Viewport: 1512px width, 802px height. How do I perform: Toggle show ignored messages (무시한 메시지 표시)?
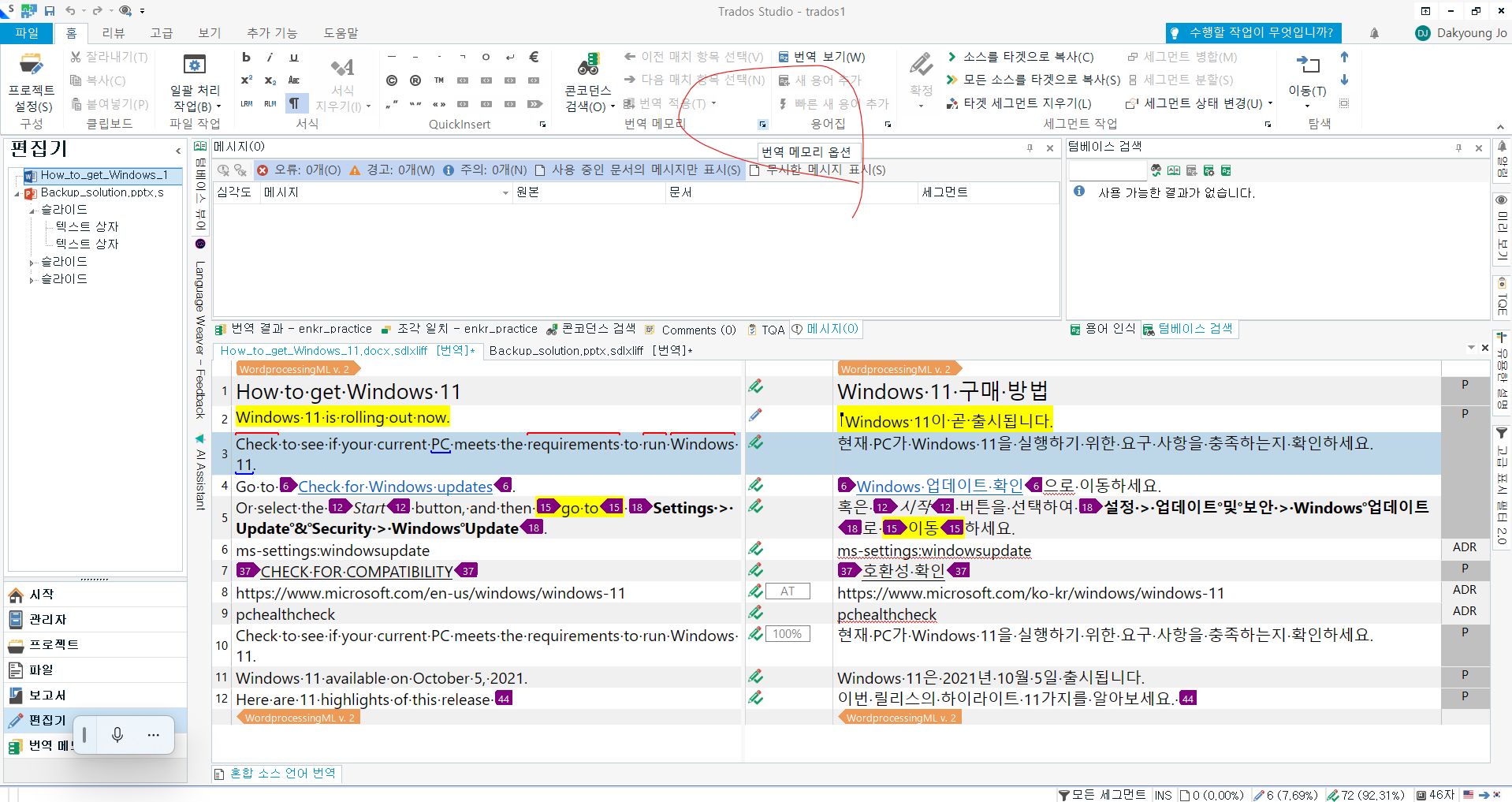[817, 170]
